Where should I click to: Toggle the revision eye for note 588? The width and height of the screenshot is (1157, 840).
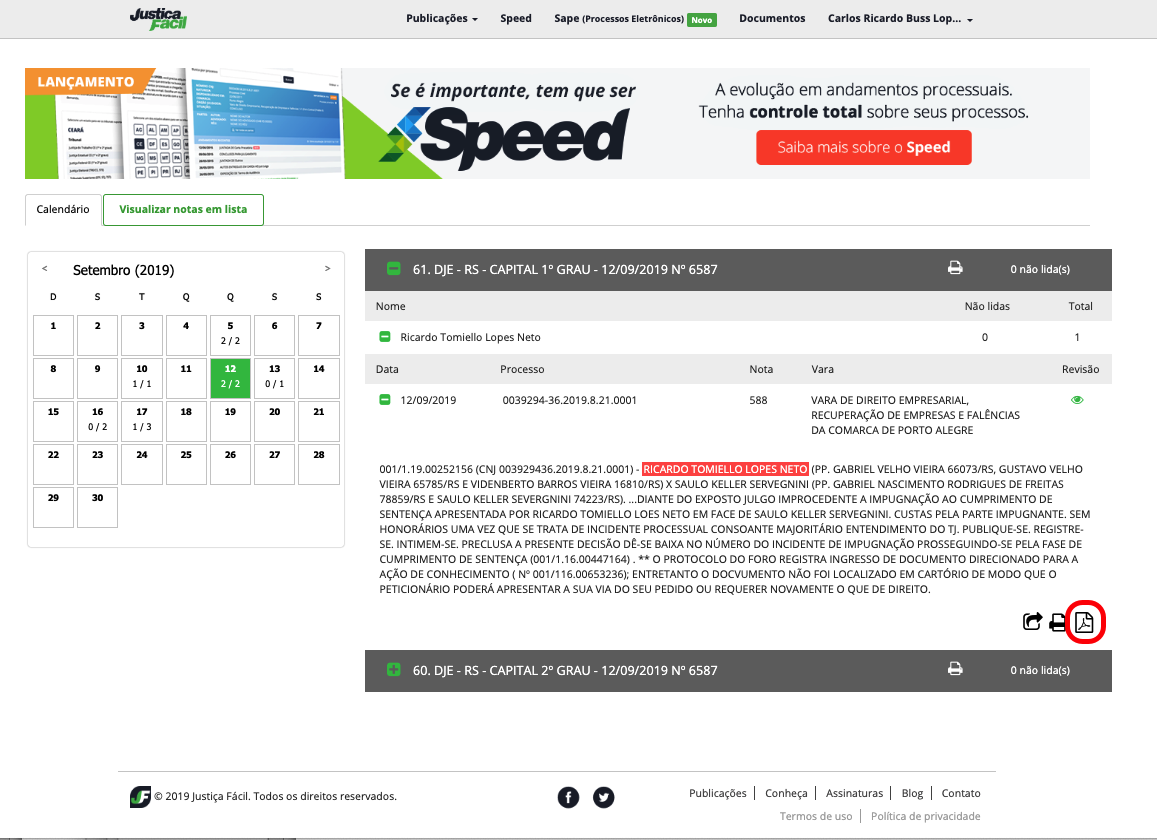[x=1077, y=400]
